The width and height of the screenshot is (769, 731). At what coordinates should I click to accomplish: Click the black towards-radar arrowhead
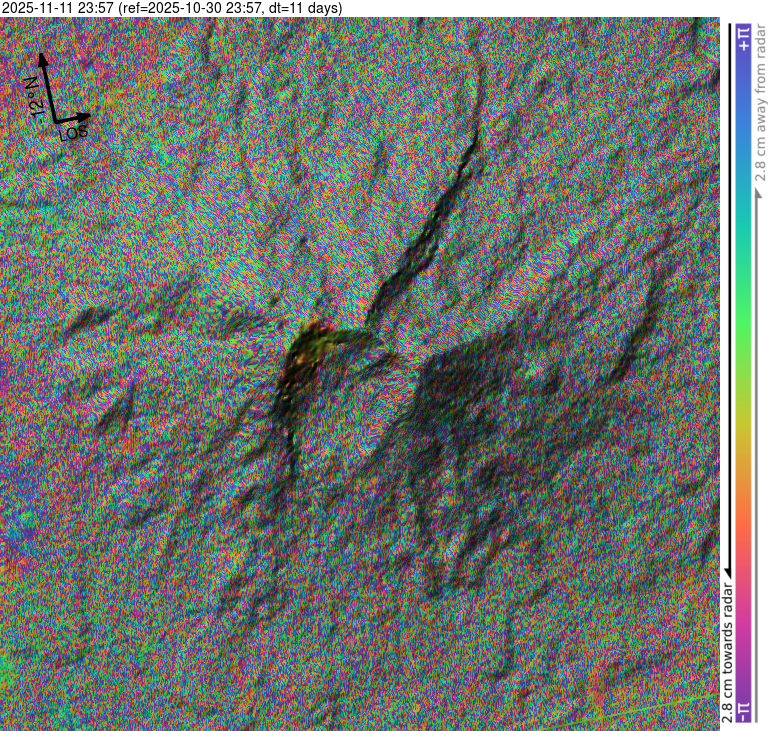(x=727, y=570)
